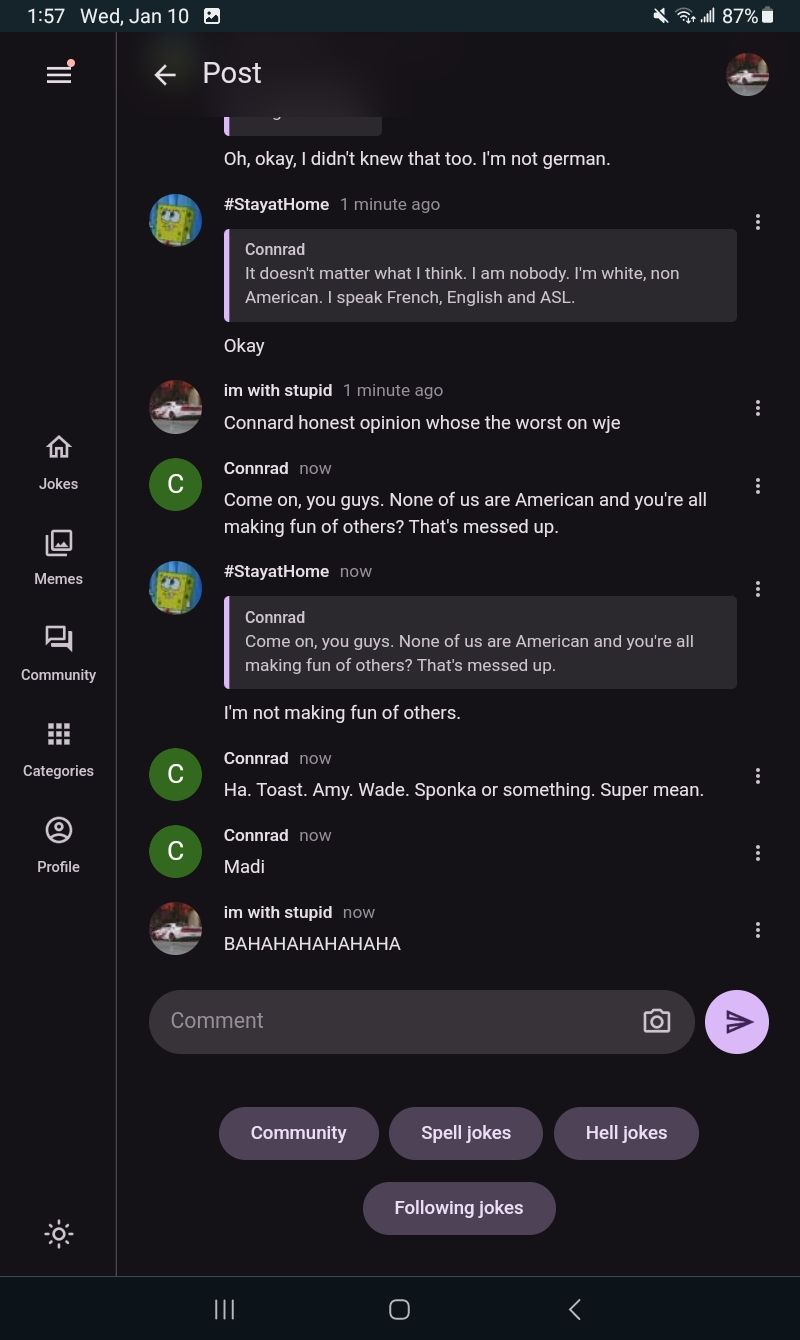
Task: Tap the back arrow beside Post
Action: coord(165,74)
